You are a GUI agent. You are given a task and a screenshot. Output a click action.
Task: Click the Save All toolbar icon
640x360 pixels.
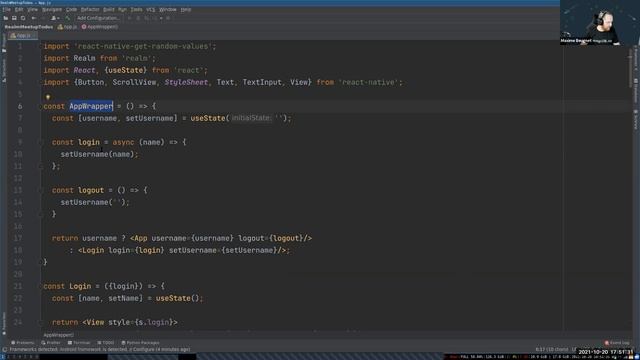point(14,18)
